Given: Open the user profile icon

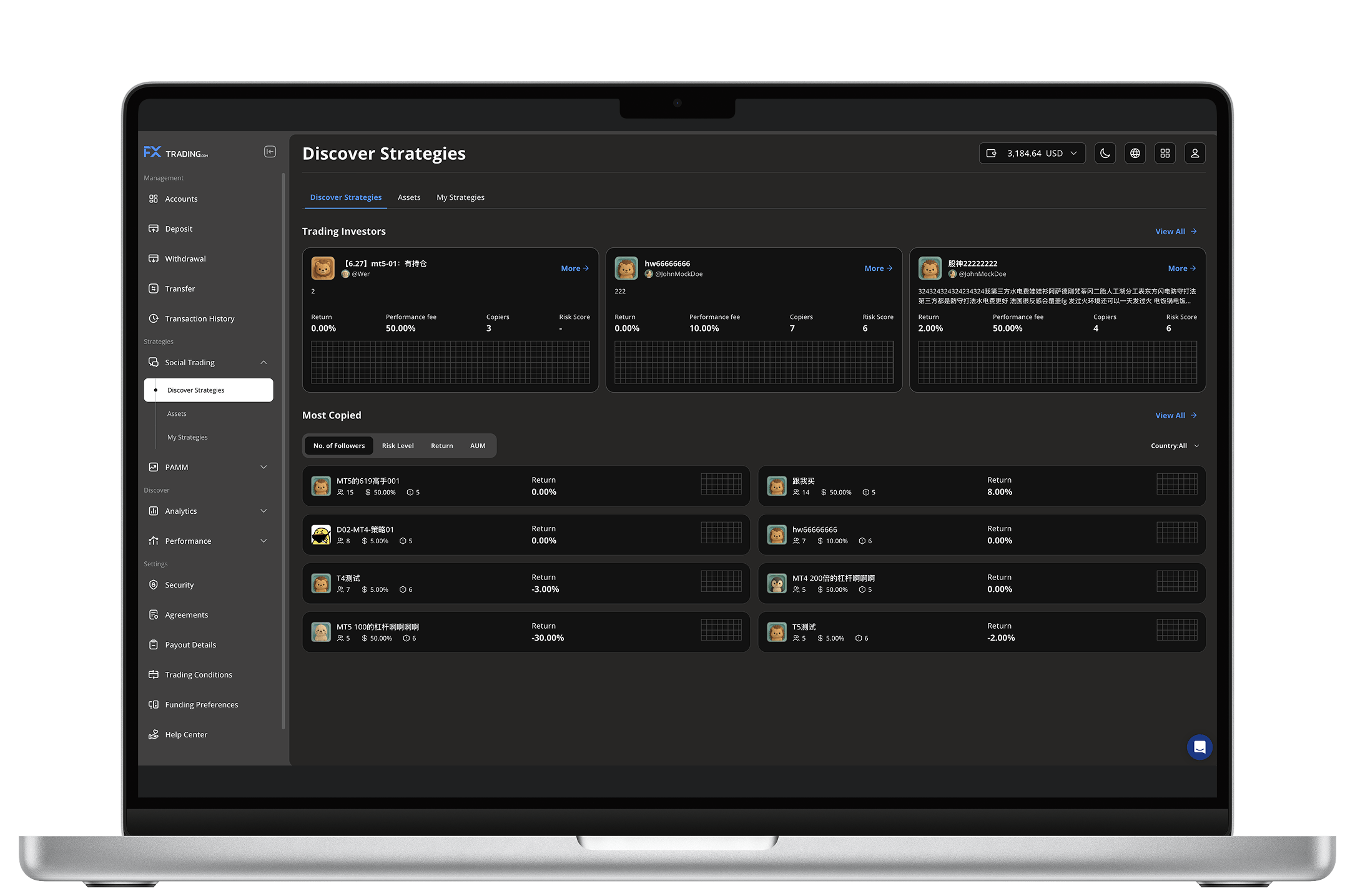Looking at the screenshot, I should (x=1195, y=153).
